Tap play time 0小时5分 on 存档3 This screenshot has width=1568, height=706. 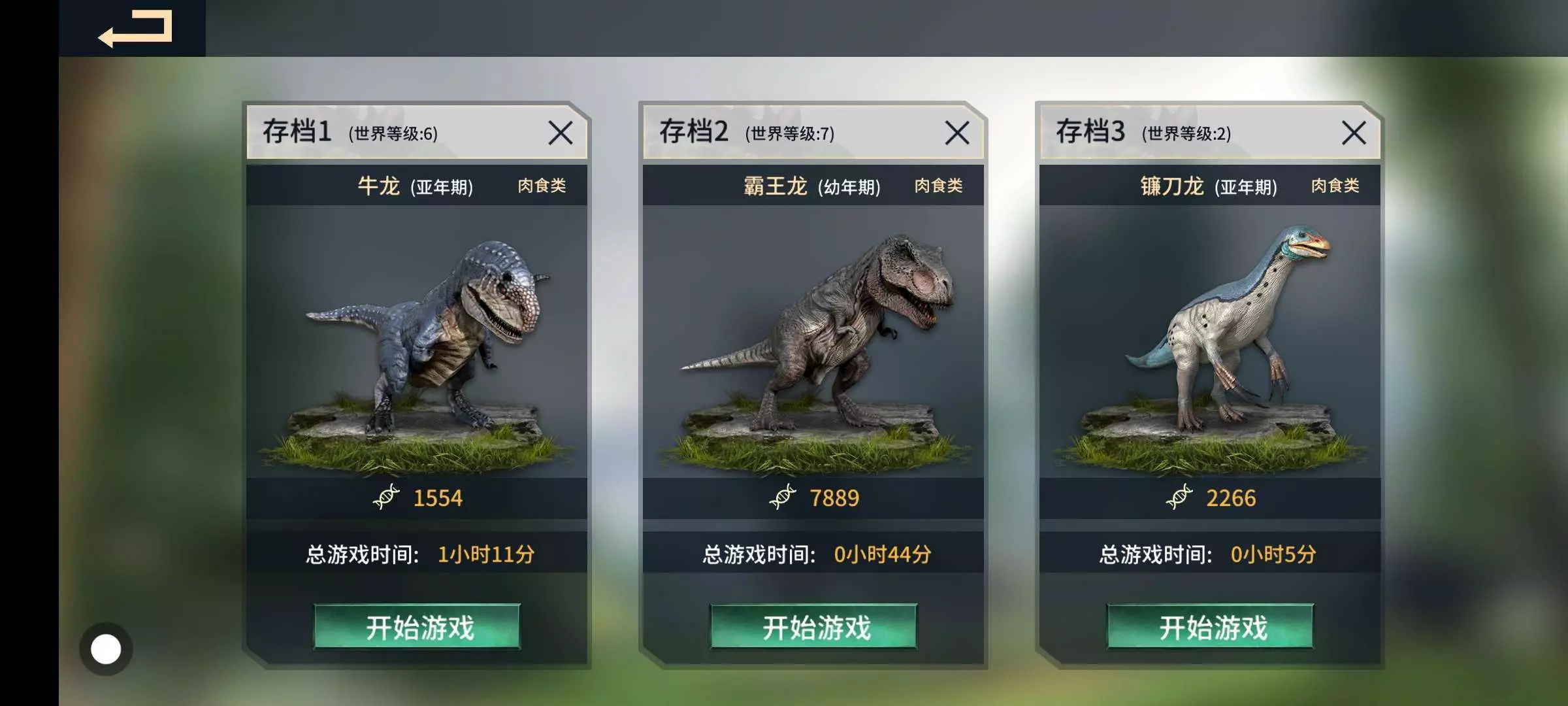click(1273, 554)
